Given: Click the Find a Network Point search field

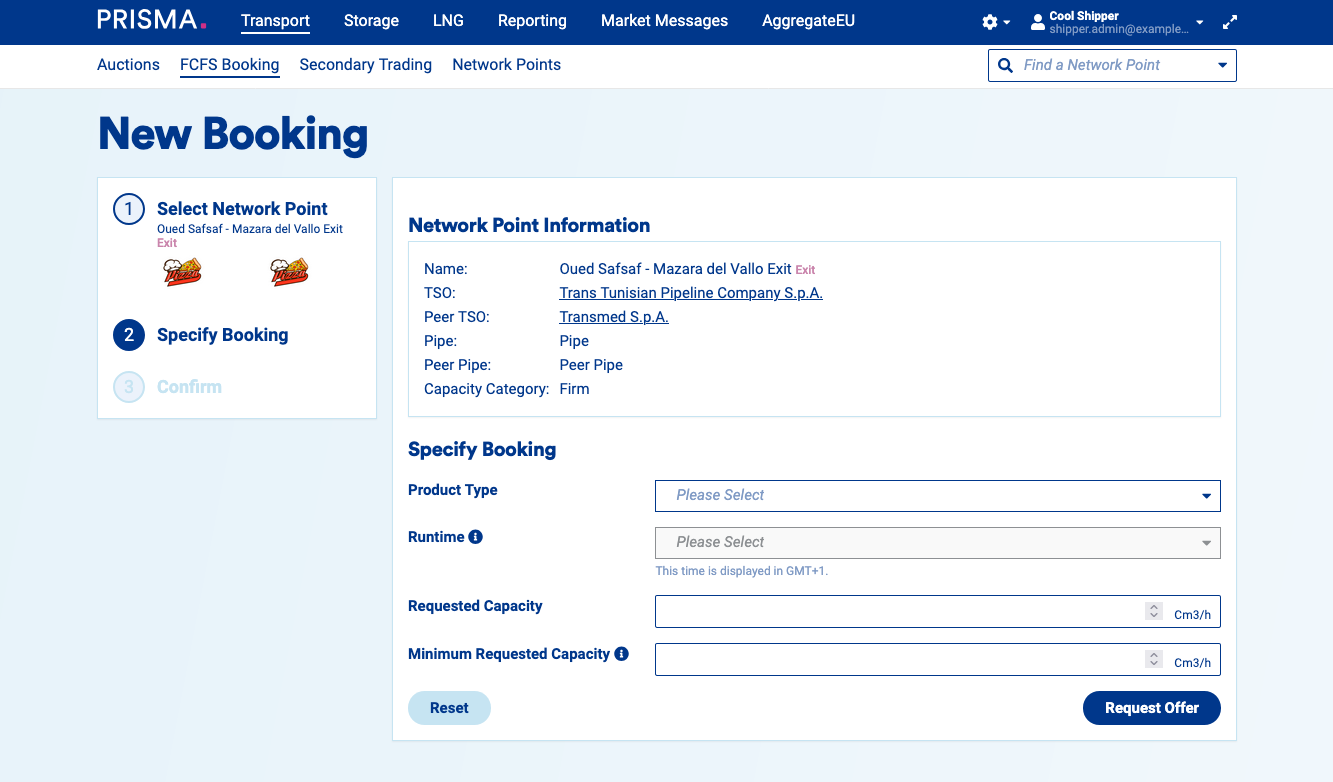Looking at the screenshot, I should coord(1112,65).
